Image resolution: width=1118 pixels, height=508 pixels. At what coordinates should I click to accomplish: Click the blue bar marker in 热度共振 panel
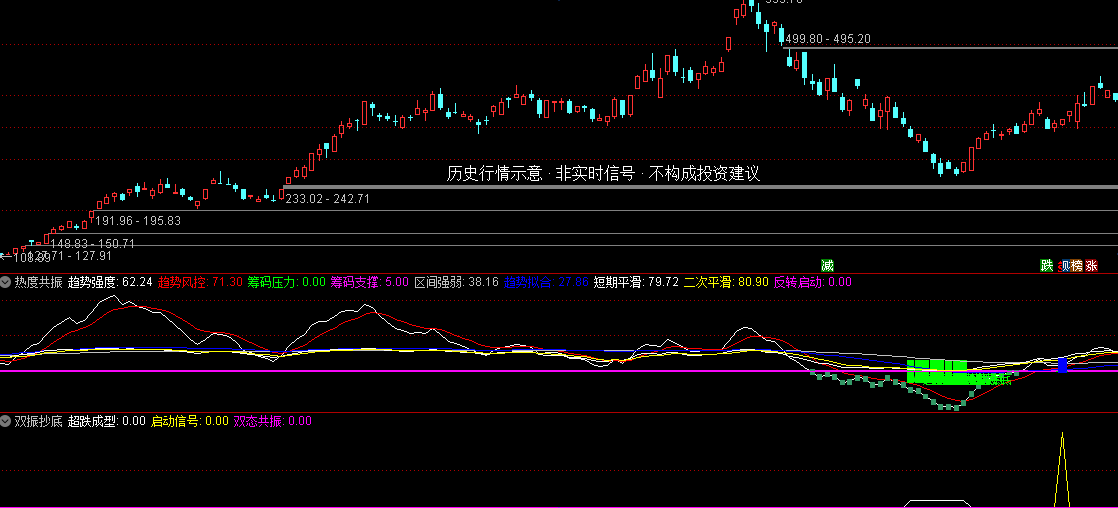click(x=1062, y=365)
